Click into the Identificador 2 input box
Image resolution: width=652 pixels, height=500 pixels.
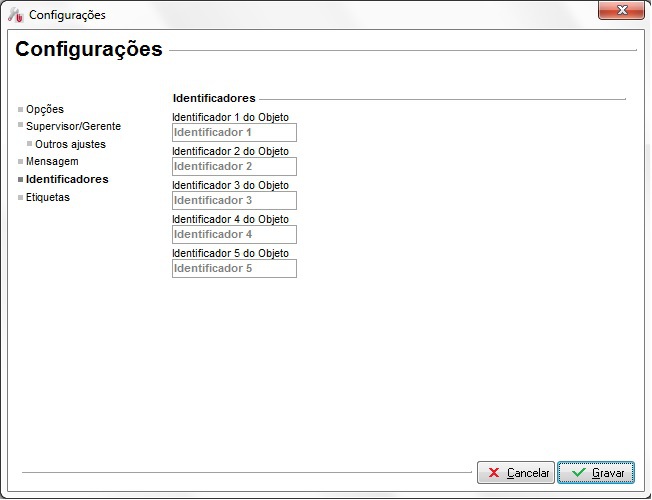click(x=234, y=166)
